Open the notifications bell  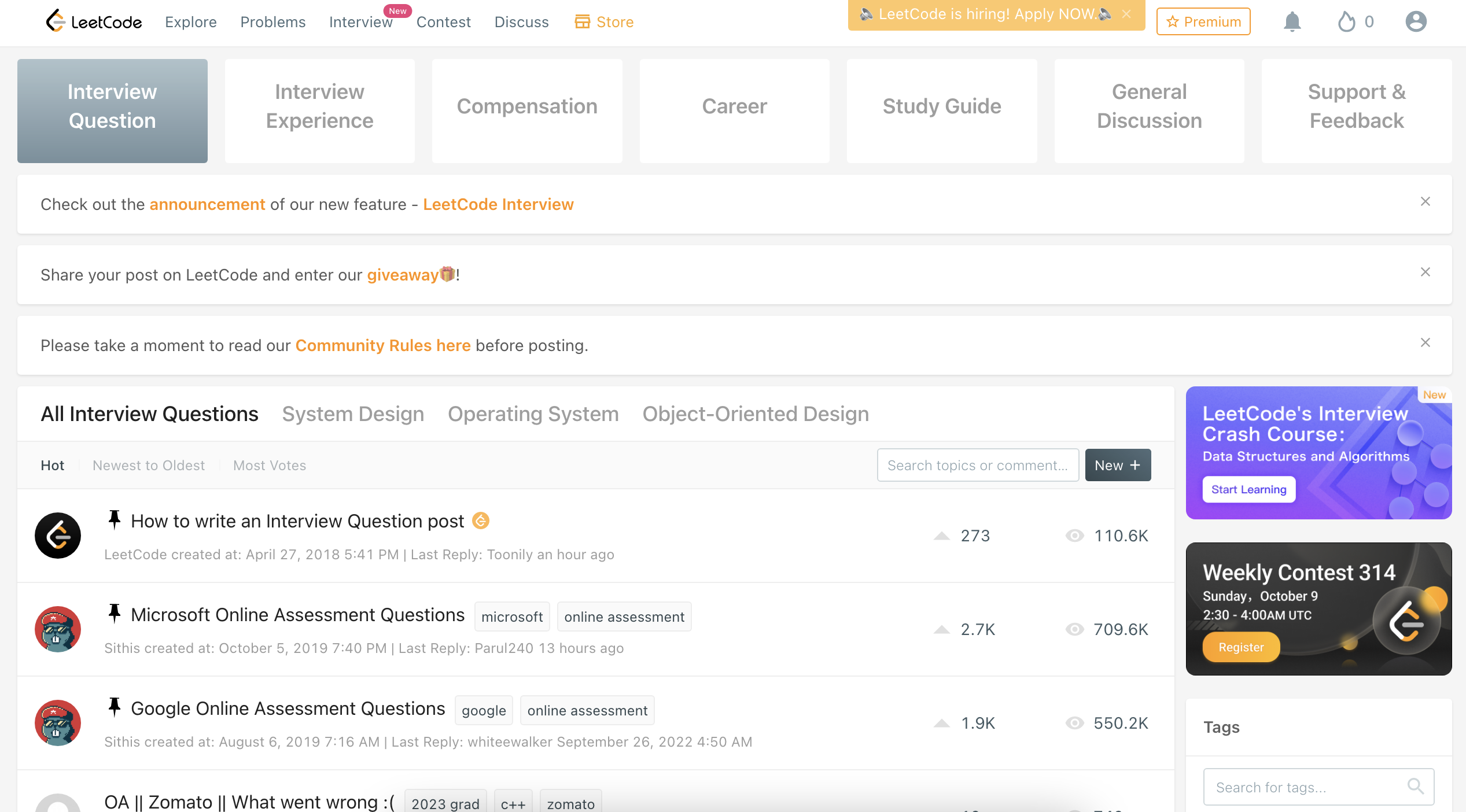pos(1292,22)
